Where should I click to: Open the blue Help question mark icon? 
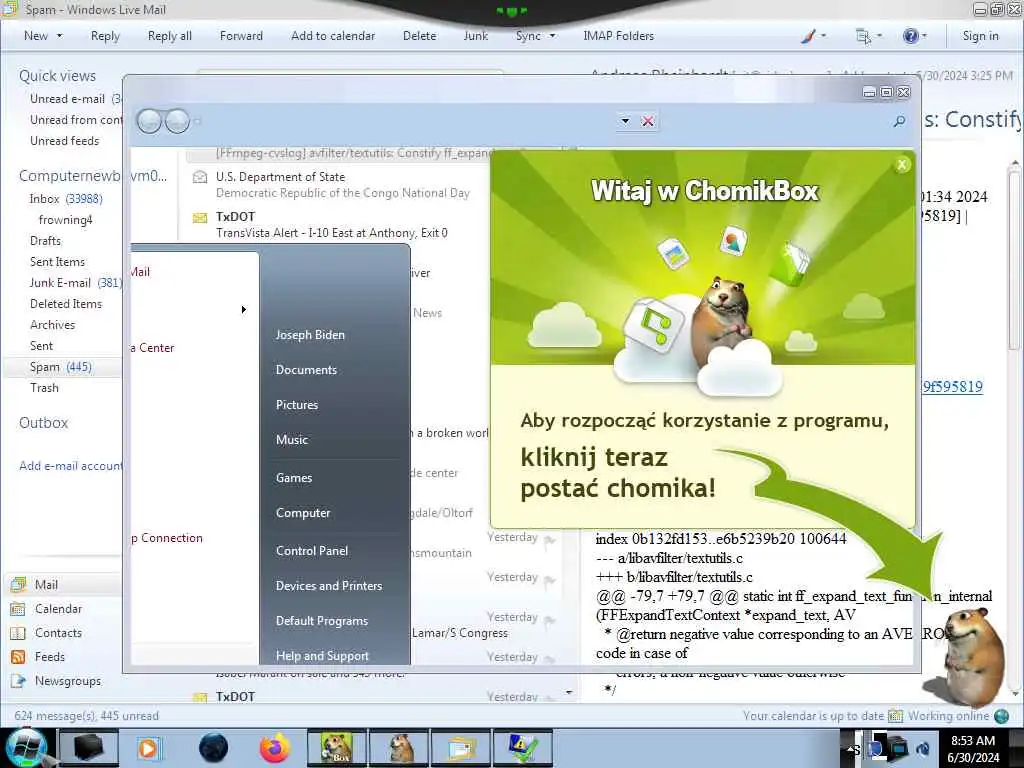910,36
